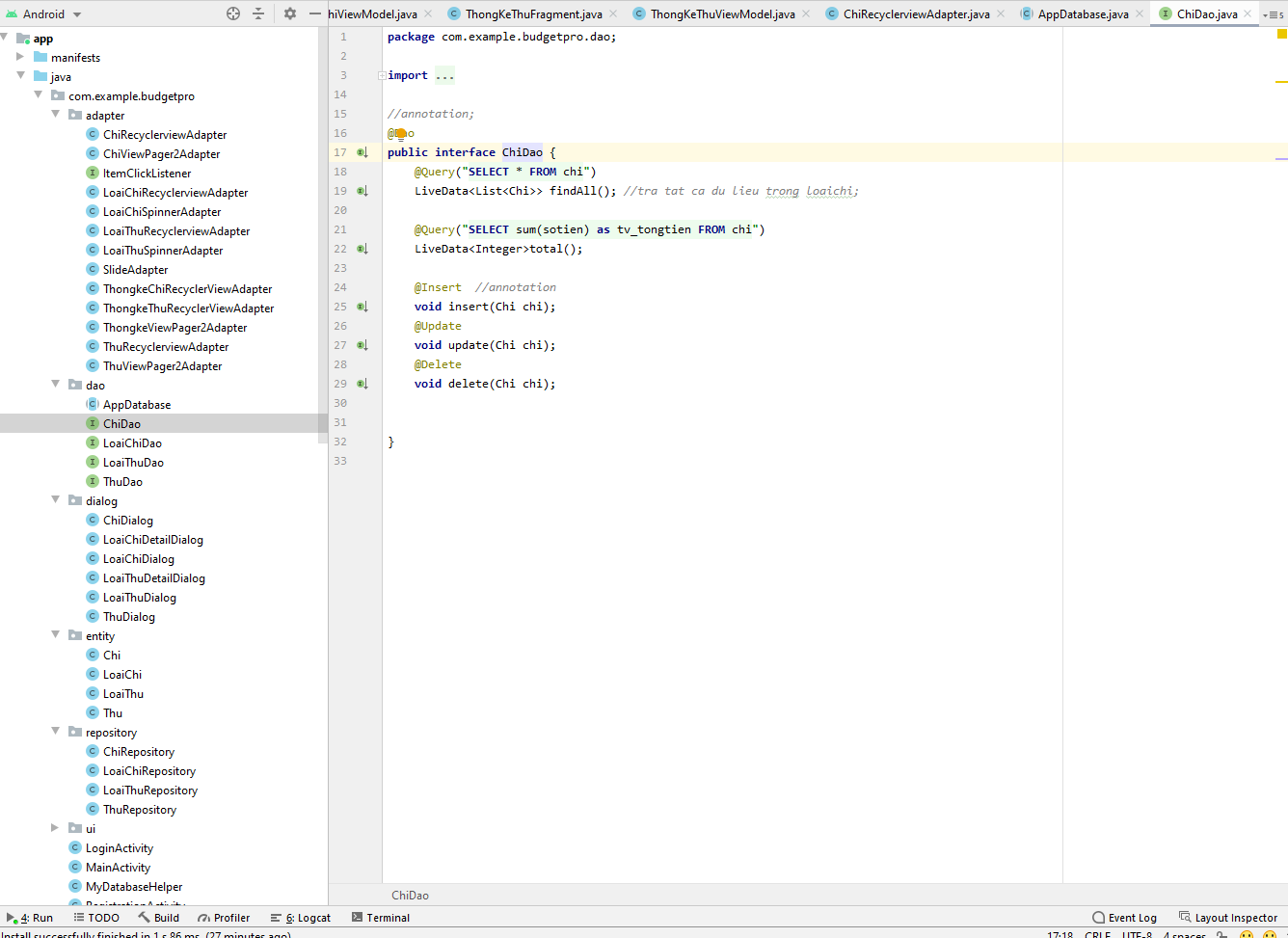Click the yellow lightbulb on line 16

pos(401,134)
